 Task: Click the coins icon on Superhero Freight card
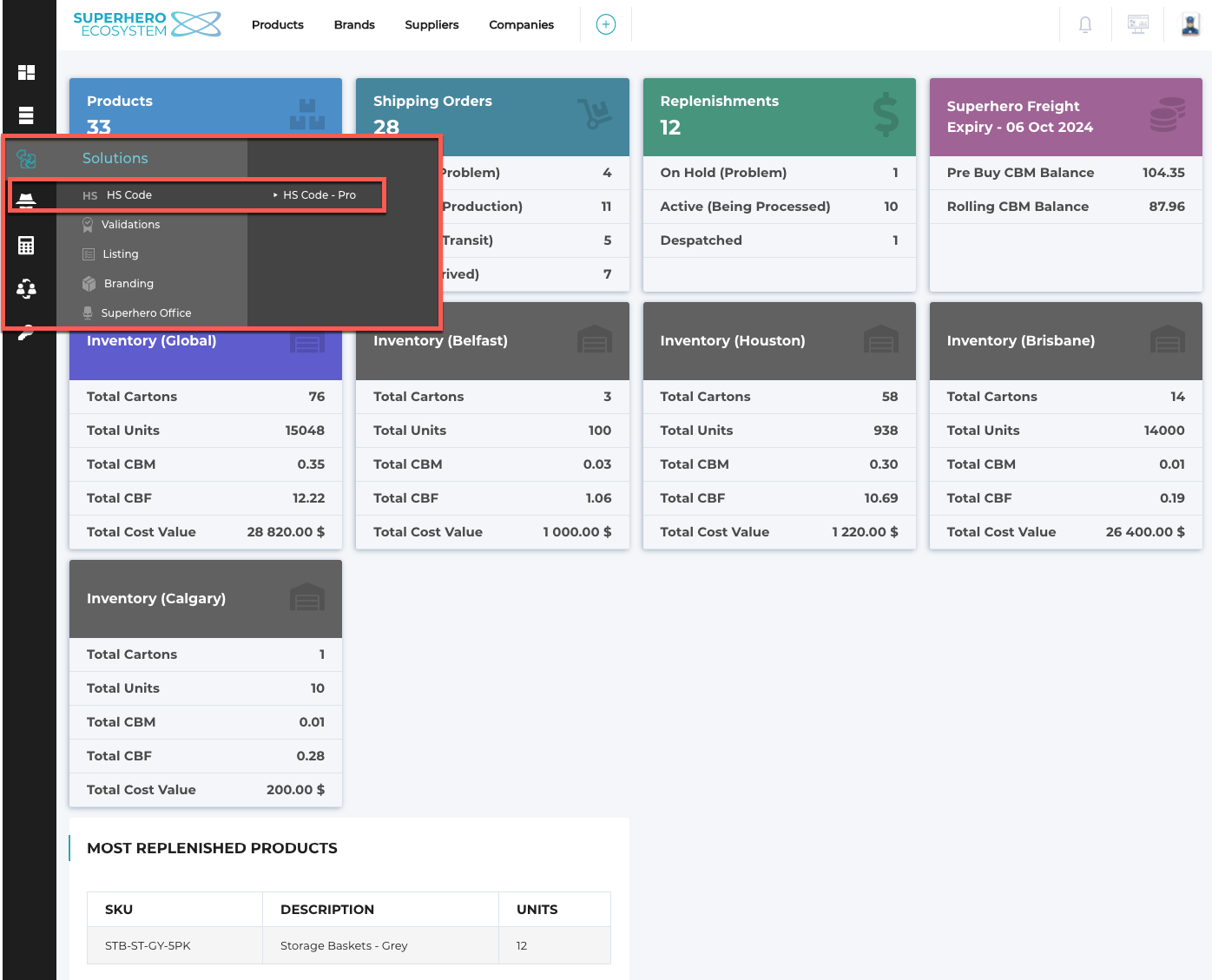point(1168,115)
